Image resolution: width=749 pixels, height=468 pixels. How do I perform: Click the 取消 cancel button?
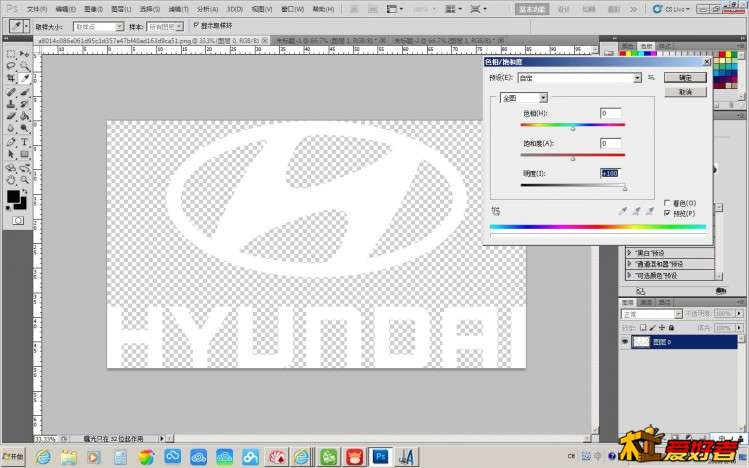coord(685,92)
